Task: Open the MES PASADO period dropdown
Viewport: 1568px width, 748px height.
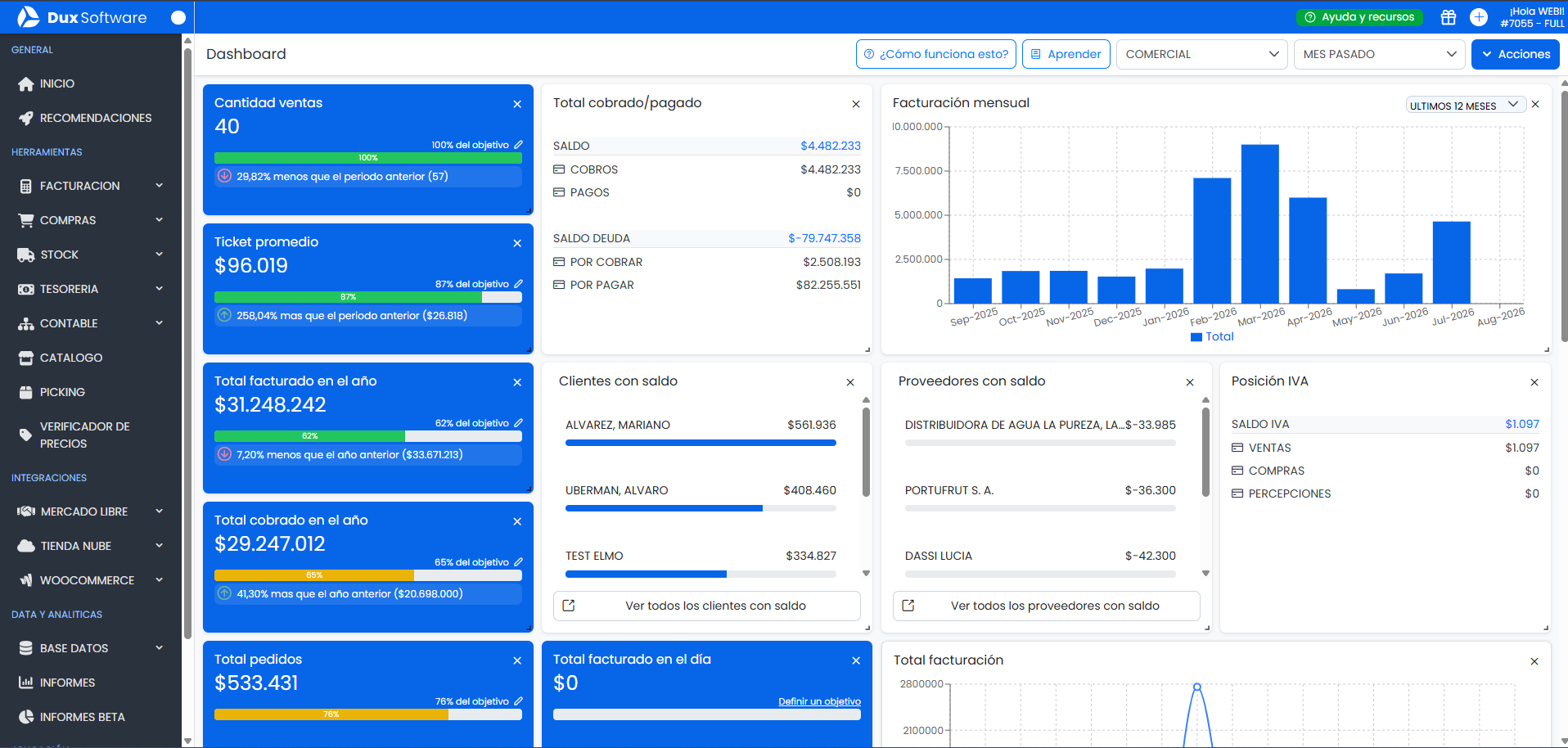Action: 1379,54
